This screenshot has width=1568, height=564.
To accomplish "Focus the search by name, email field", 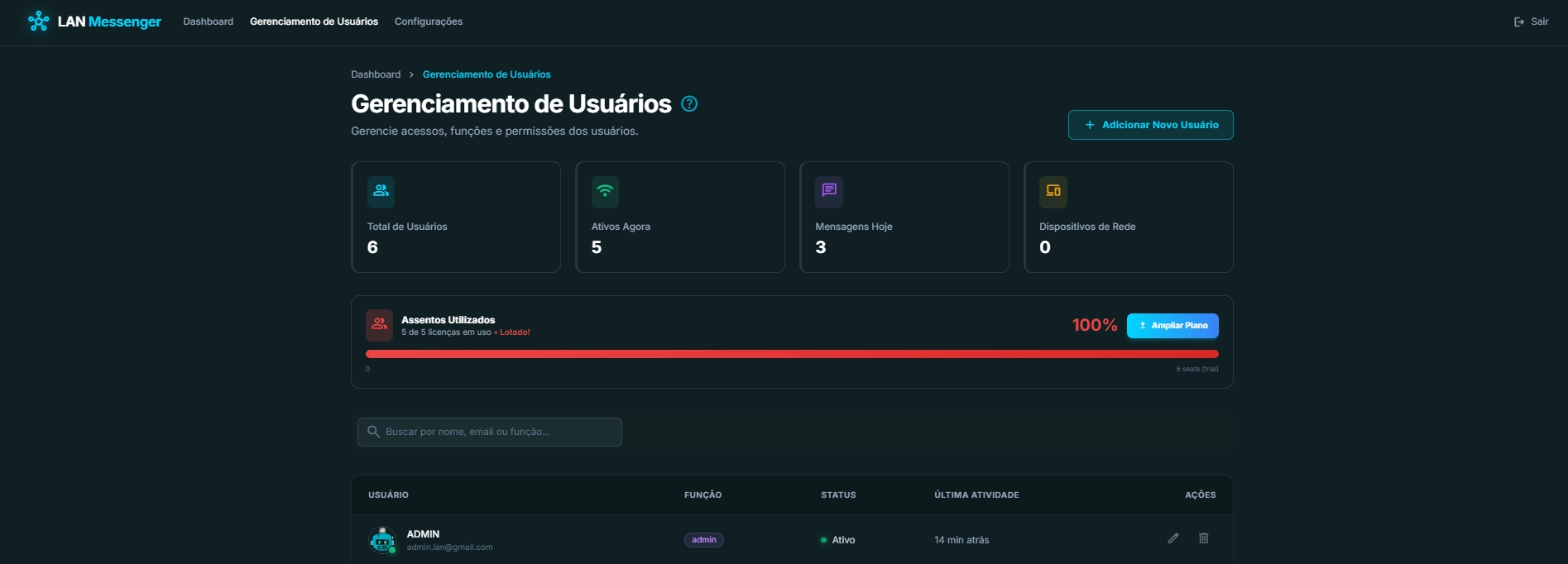I will click(x=490, y=432).
